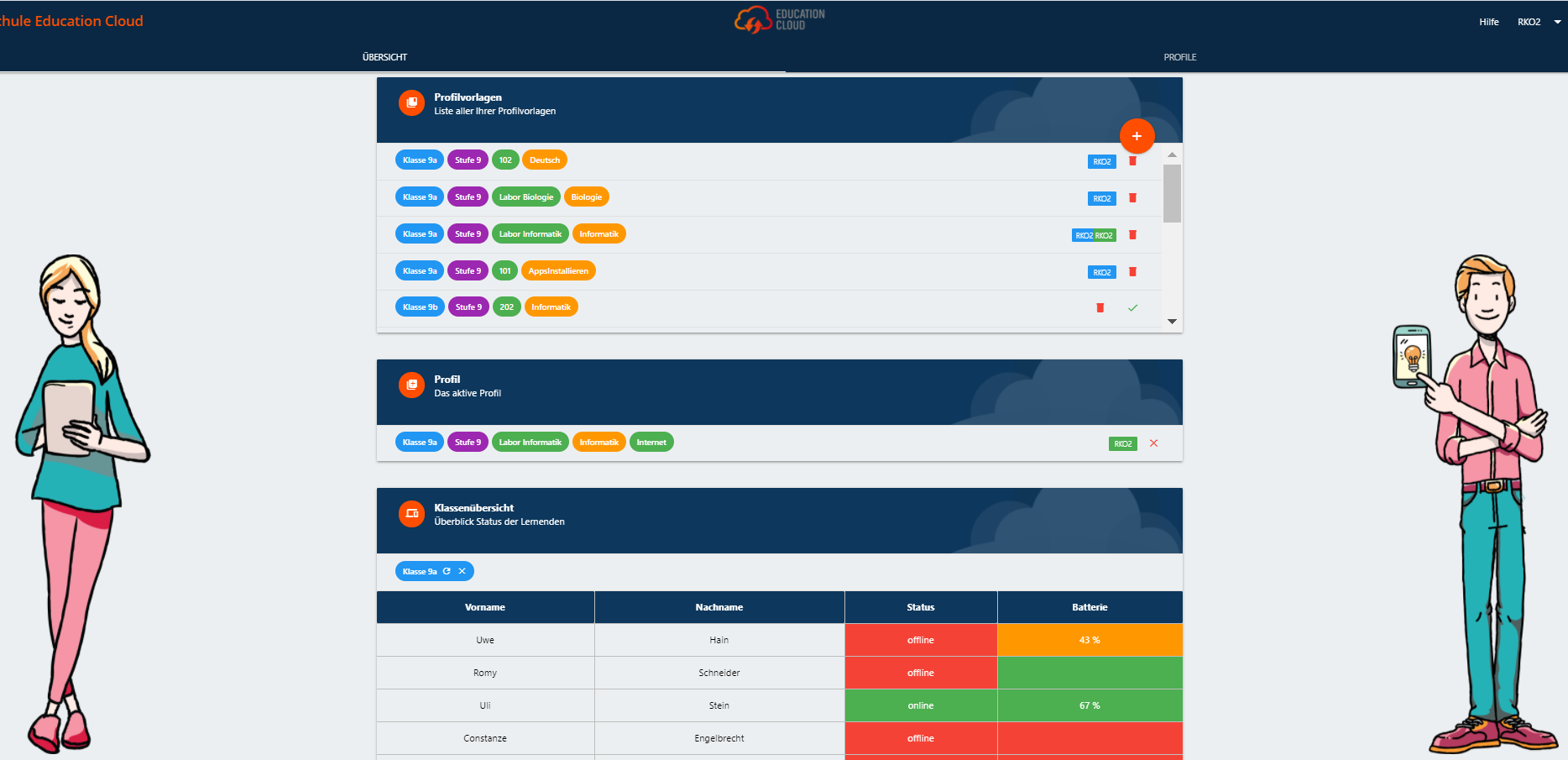Refresh the Klasse 9a class chip
This screenshot has width=1568, height=760.
pyautogui.click(x=447, y=571)
